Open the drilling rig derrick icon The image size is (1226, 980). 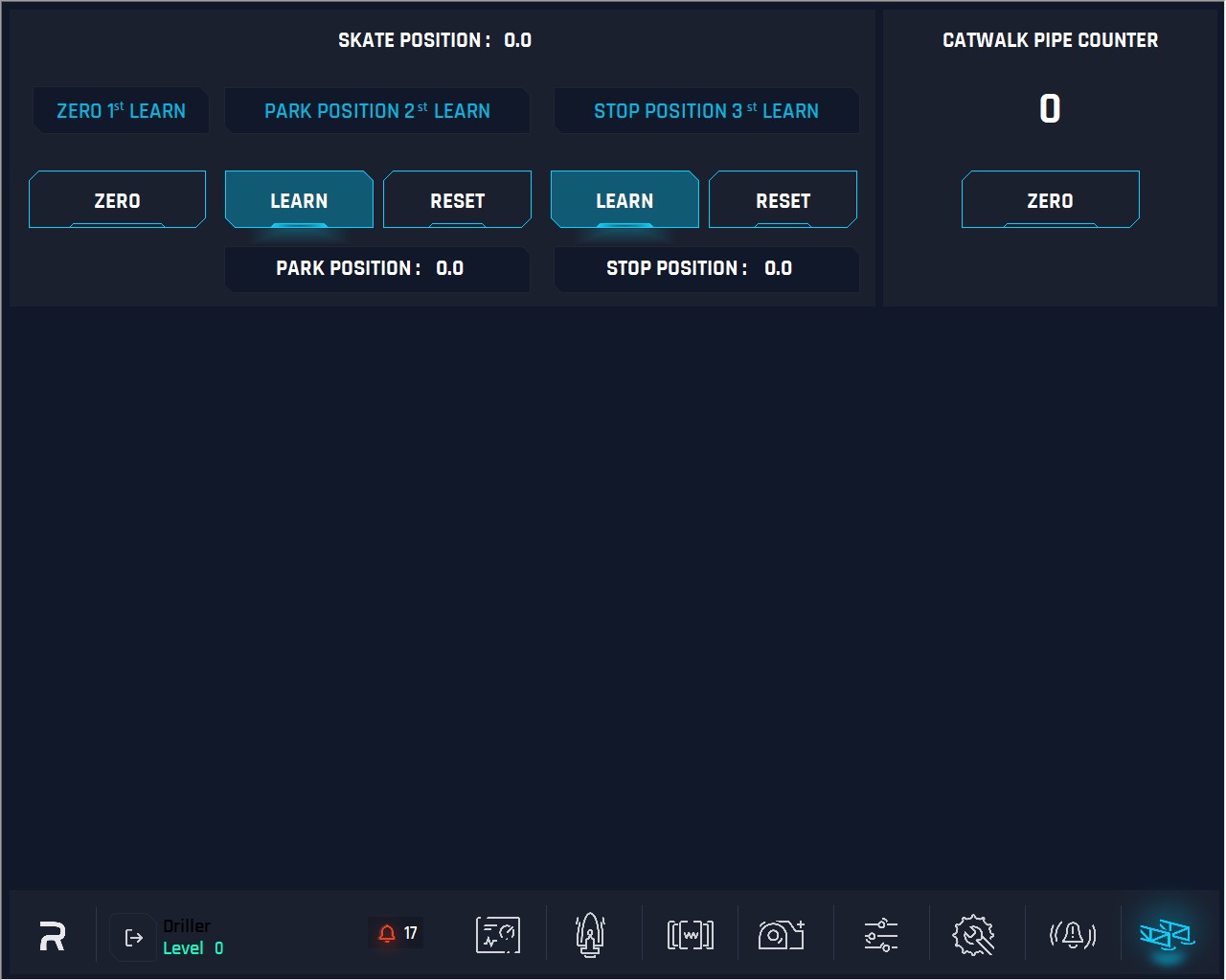click(590, 935)
